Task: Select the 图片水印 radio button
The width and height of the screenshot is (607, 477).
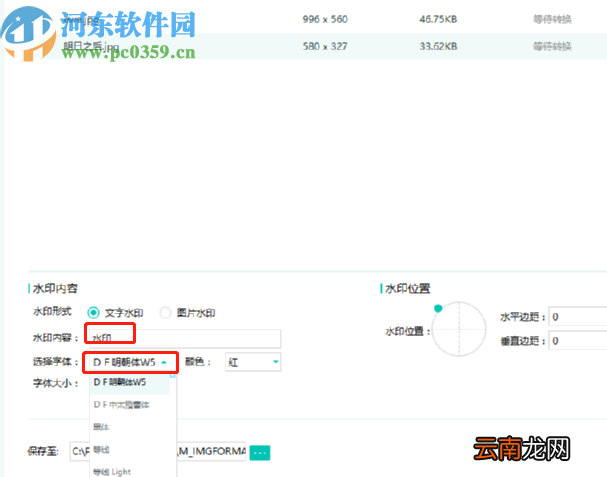Action: (165, 312)
